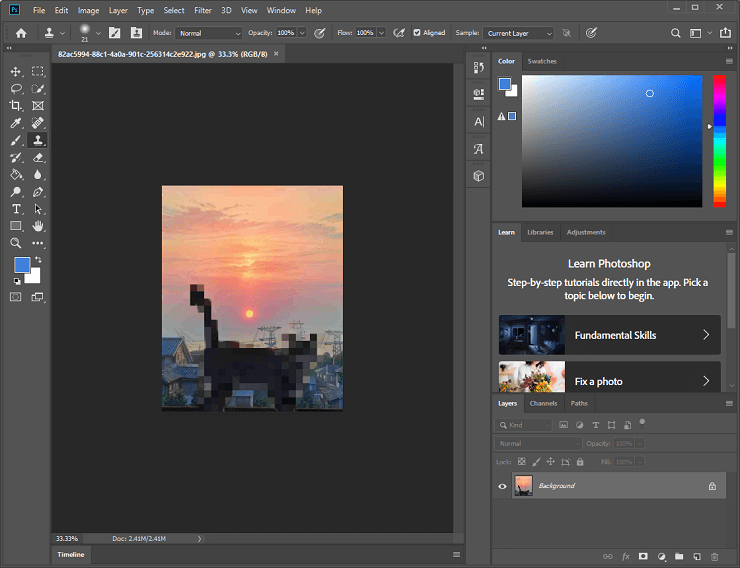
Task: Toggle pressure for size button
Action: (591, 33)
